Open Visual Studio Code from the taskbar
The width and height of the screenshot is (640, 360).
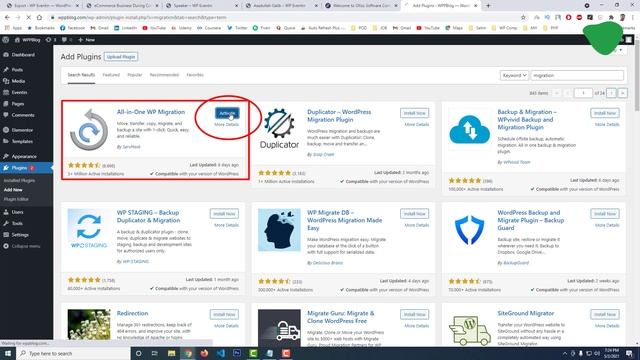click(220, 353)
